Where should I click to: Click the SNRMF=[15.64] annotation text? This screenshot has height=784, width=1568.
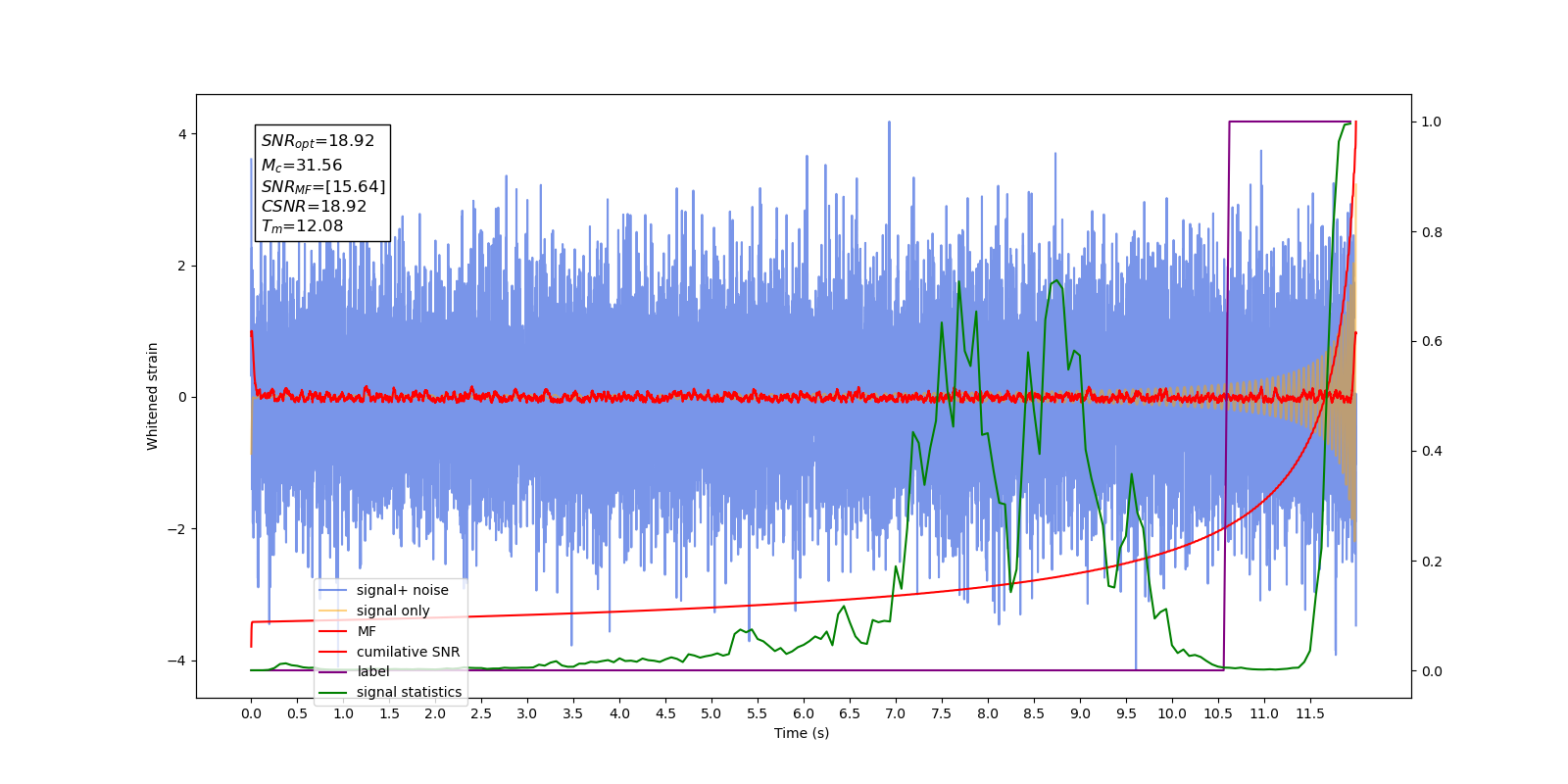pyautogui.click(x=323, y=186)
